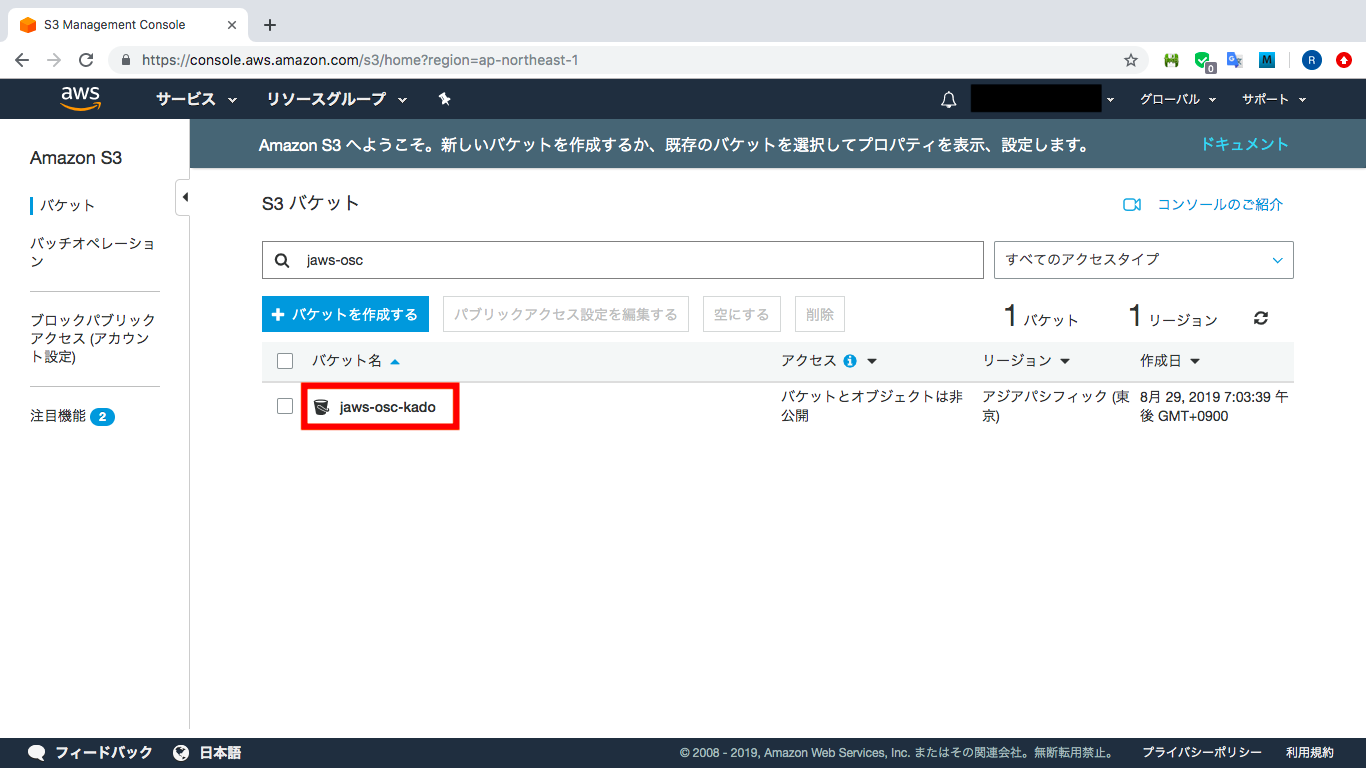Screen dimensions: 1366x768
Task: Click the access column info icon
Action: pos(850,361)
